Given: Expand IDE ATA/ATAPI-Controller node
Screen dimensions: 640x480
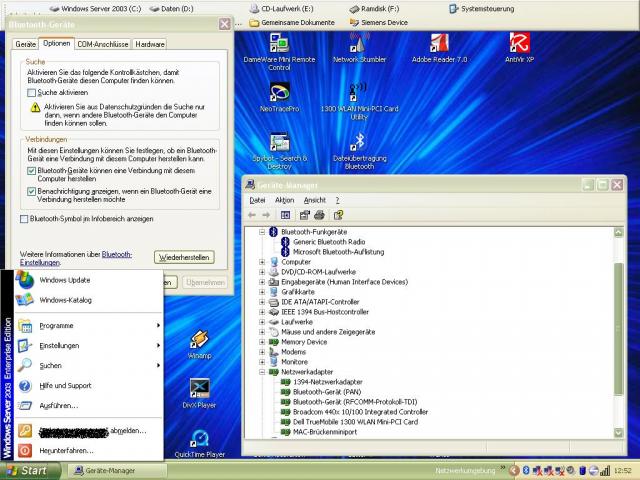Looking at the screenshot, I should (262, 302).
